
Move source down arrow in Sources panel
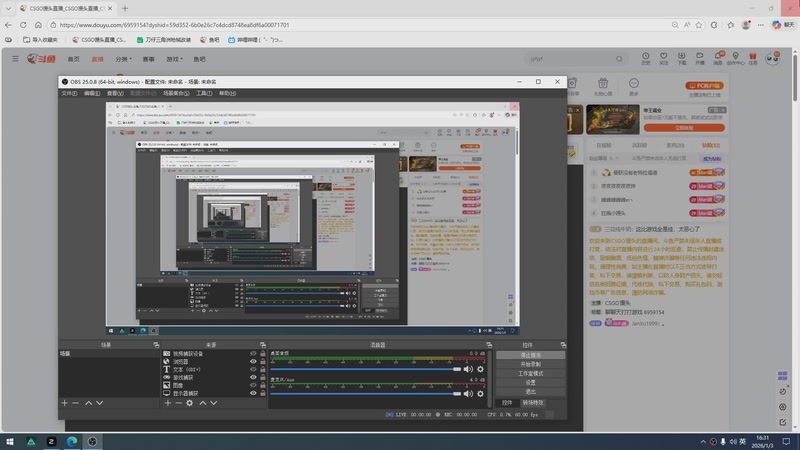pos(214,403)
